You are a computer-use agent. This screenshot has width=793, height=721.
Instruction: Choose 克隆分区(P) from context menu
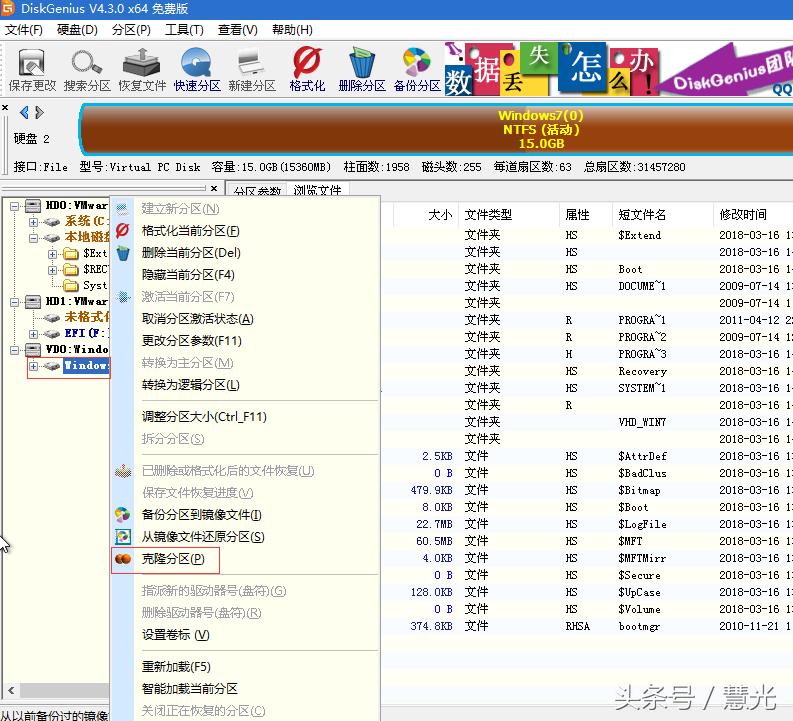click(173, 559)
